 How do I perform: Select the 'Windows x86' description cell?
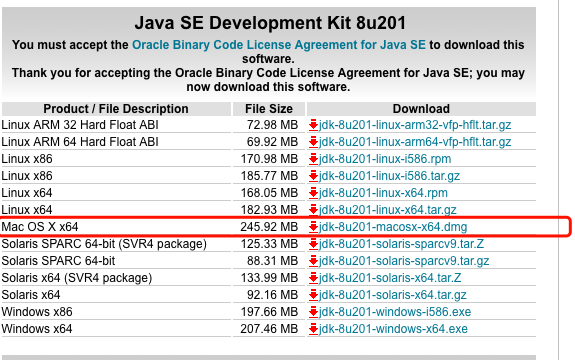(116, 312)
